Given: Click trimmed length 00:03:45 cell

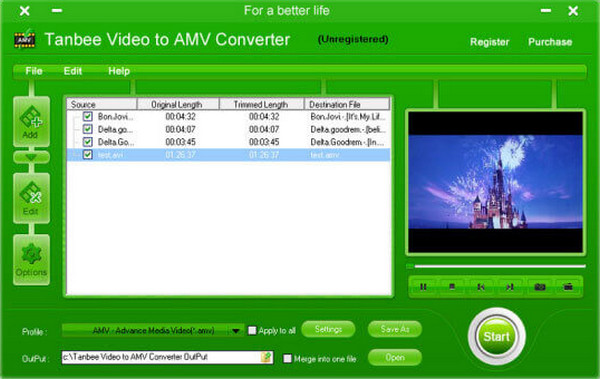Looking at the screenshot, I should 264,142.
